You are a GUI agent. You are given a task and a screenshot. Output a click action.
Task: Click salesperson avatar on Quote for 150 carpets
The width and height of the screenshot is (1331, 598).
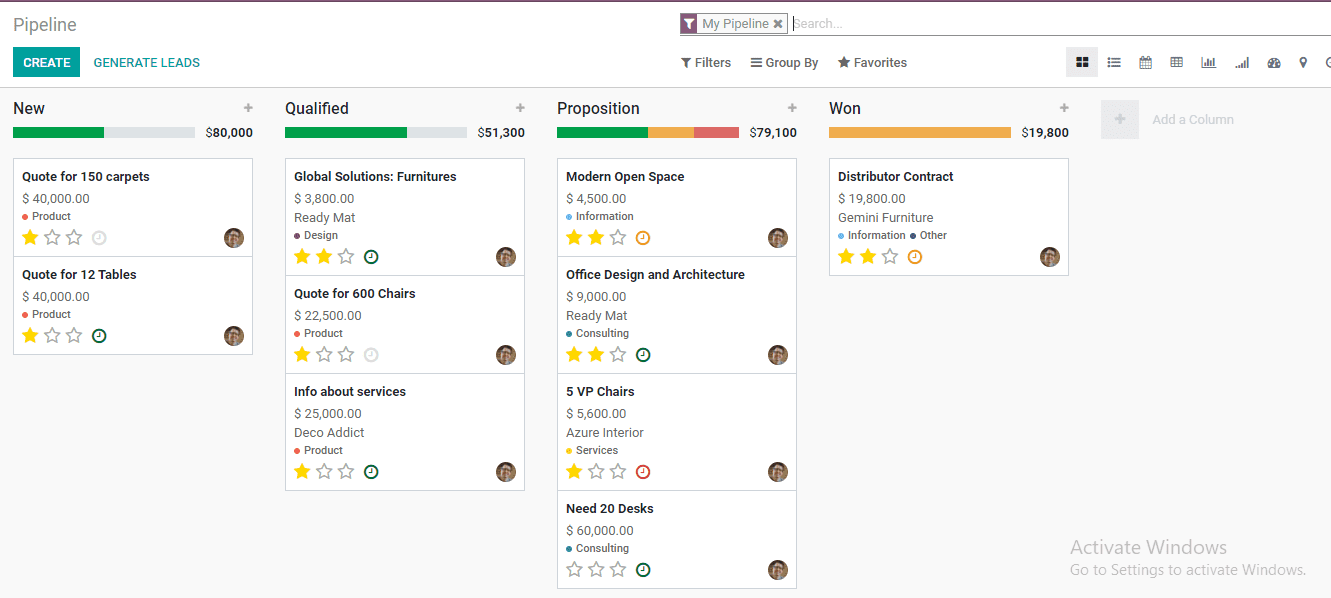click(234, 238)
